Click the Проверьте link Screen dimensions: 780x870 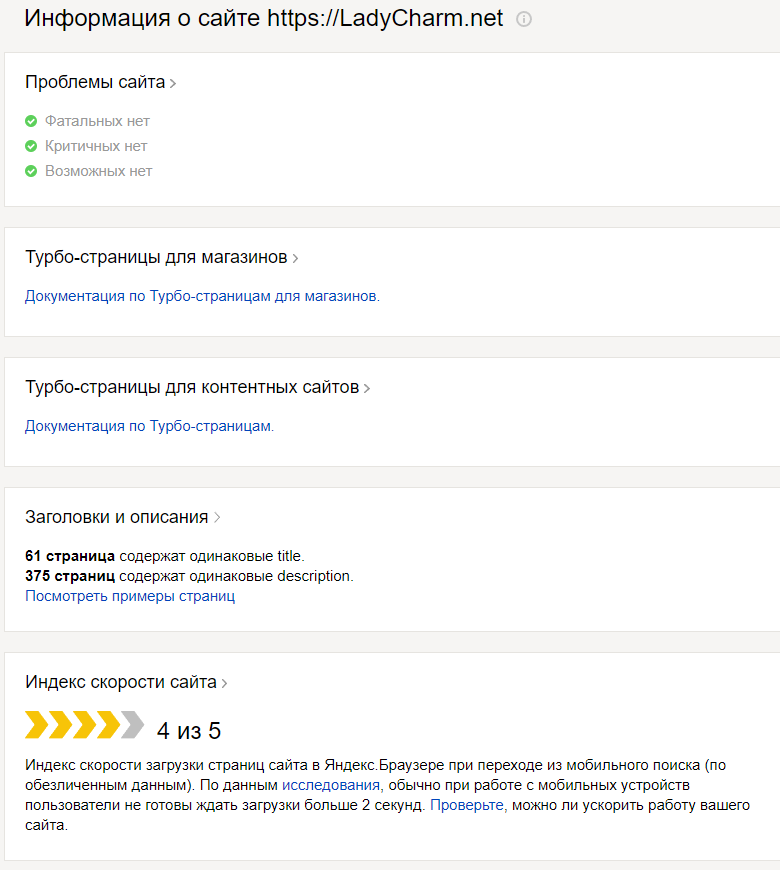point(467,805)
